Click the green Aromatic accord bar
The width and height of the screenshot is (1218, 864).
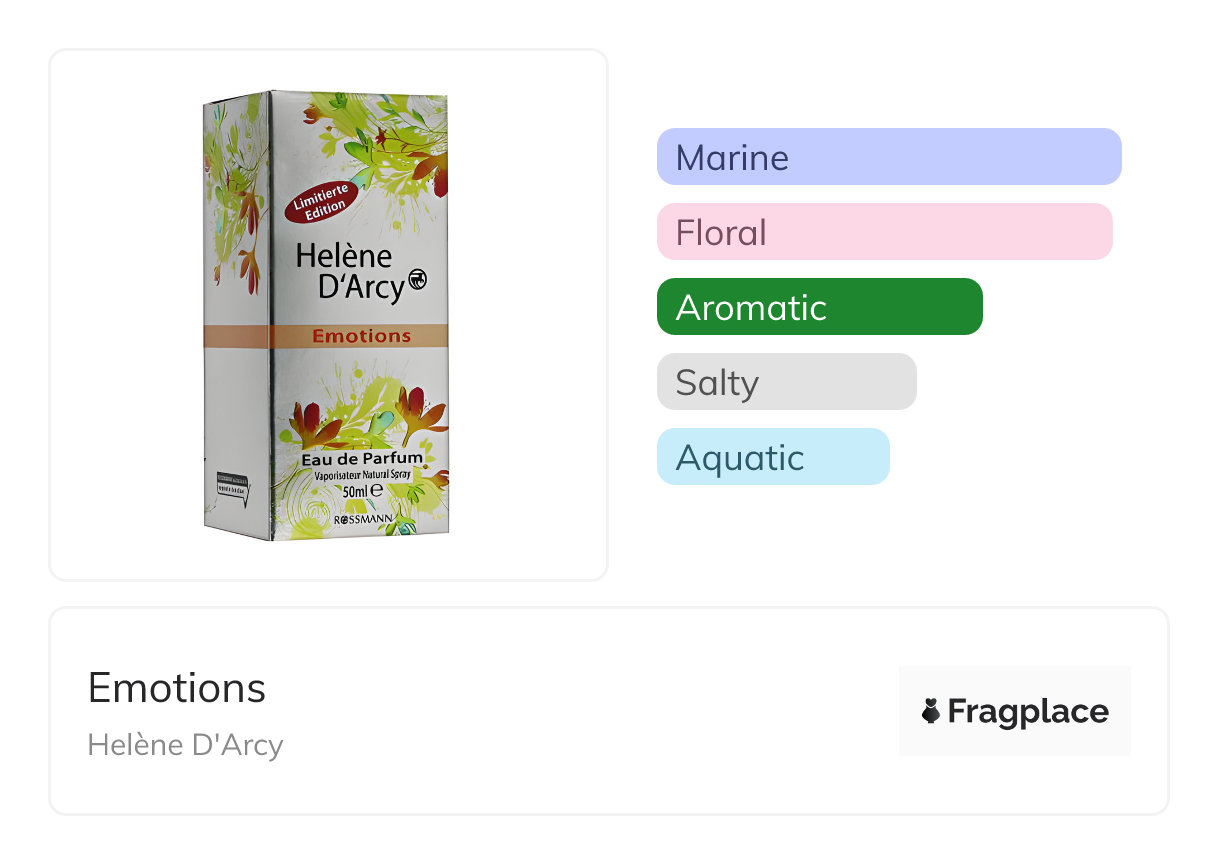pyautogui.click(x=819, y=307)
